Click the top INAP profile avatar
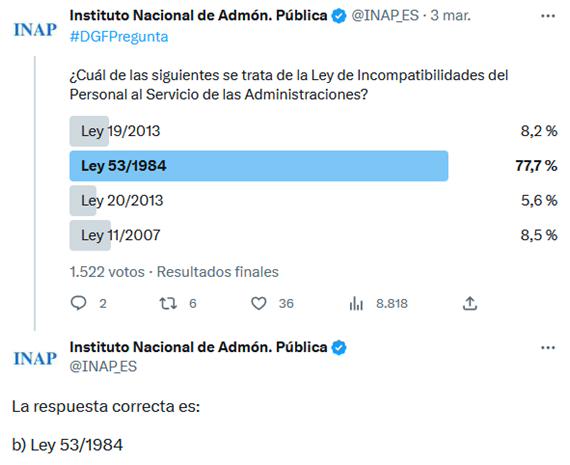The width and height of the screenshot is (570, 465). (x=35, y=29)
